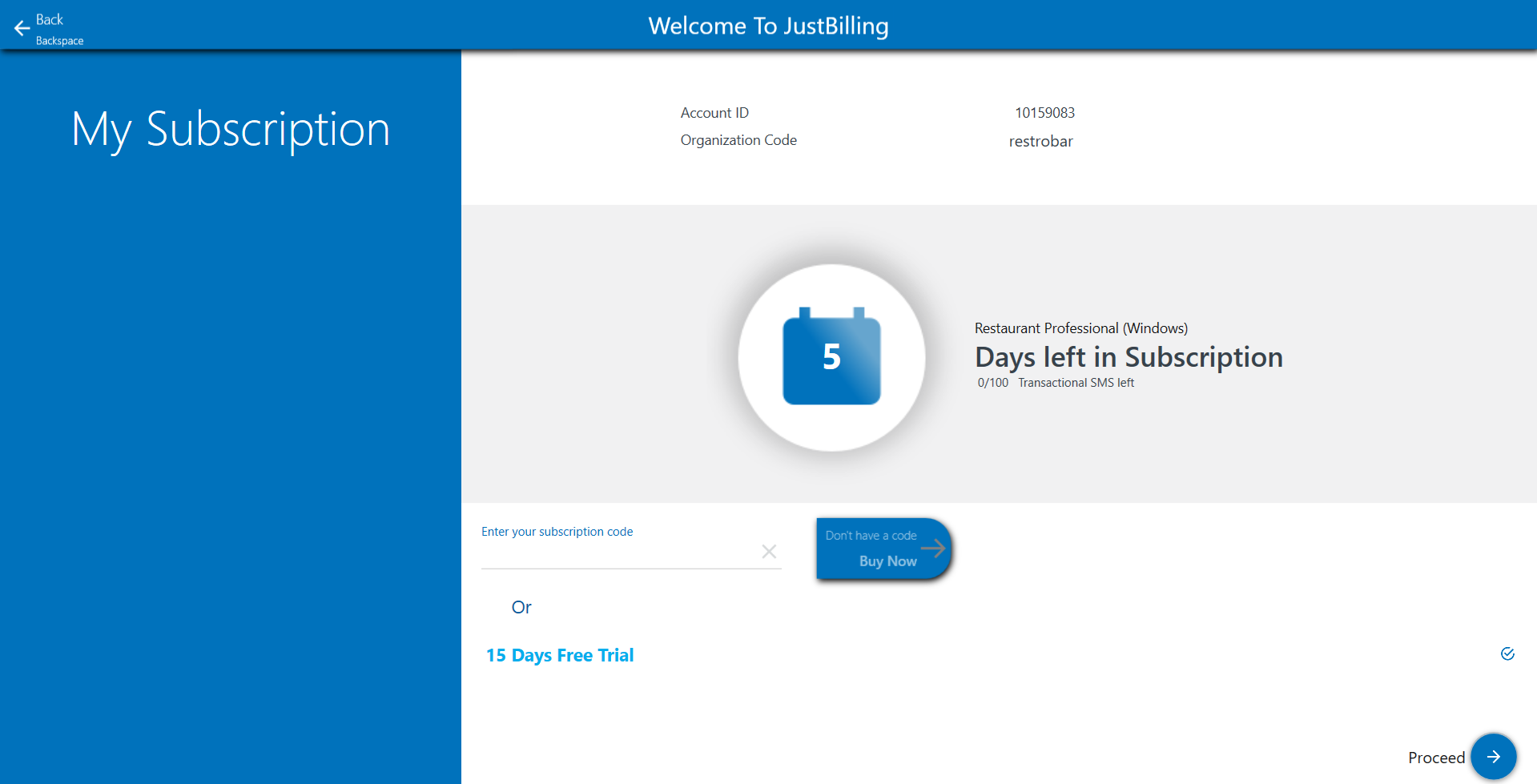The image size is (1537, 784).
Task: Click the Buy Now button text
Action: tap(887, 561)
